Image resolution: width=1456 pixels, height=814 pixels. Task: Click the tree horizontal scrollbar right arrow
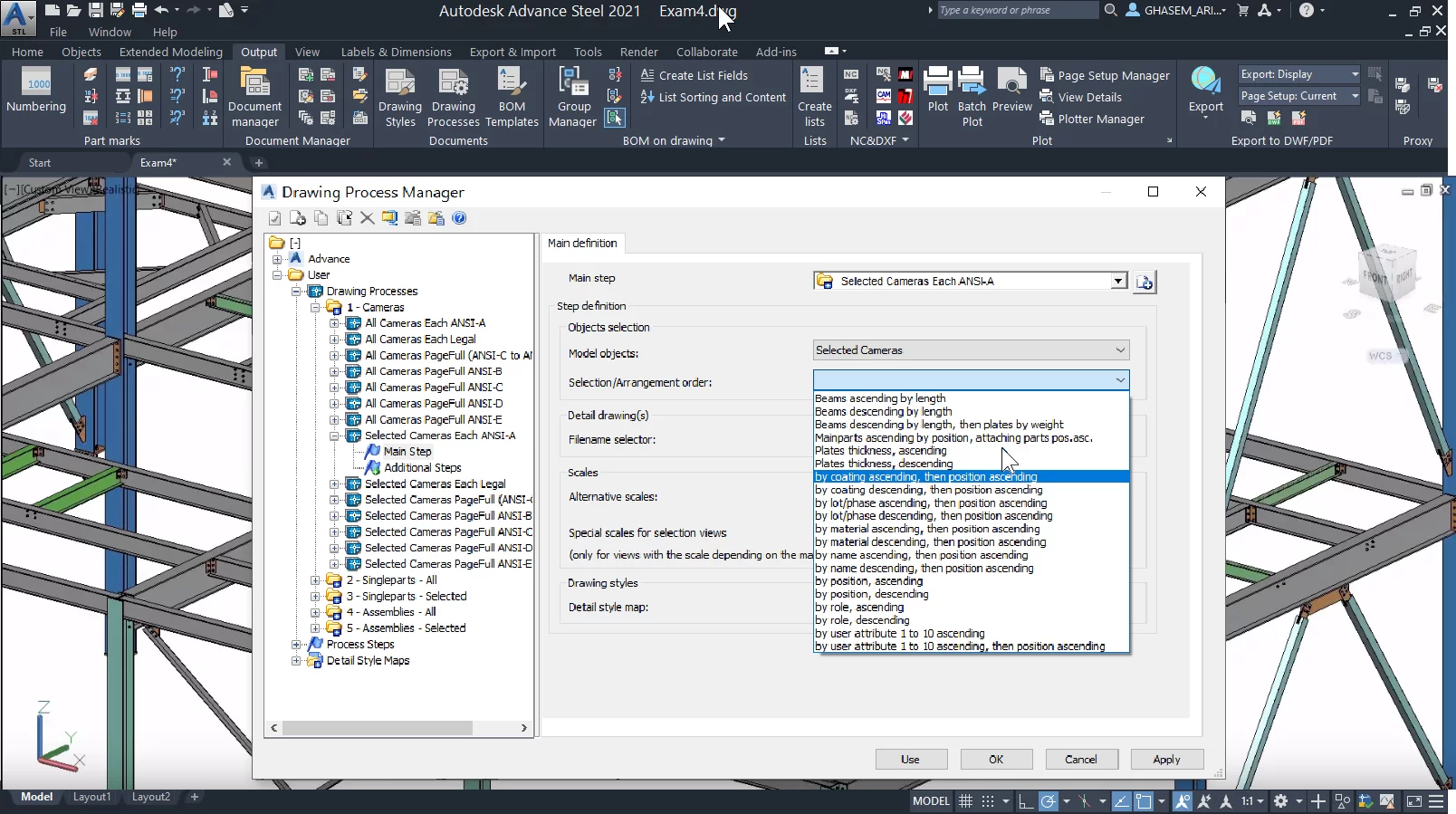click(523, 728)
